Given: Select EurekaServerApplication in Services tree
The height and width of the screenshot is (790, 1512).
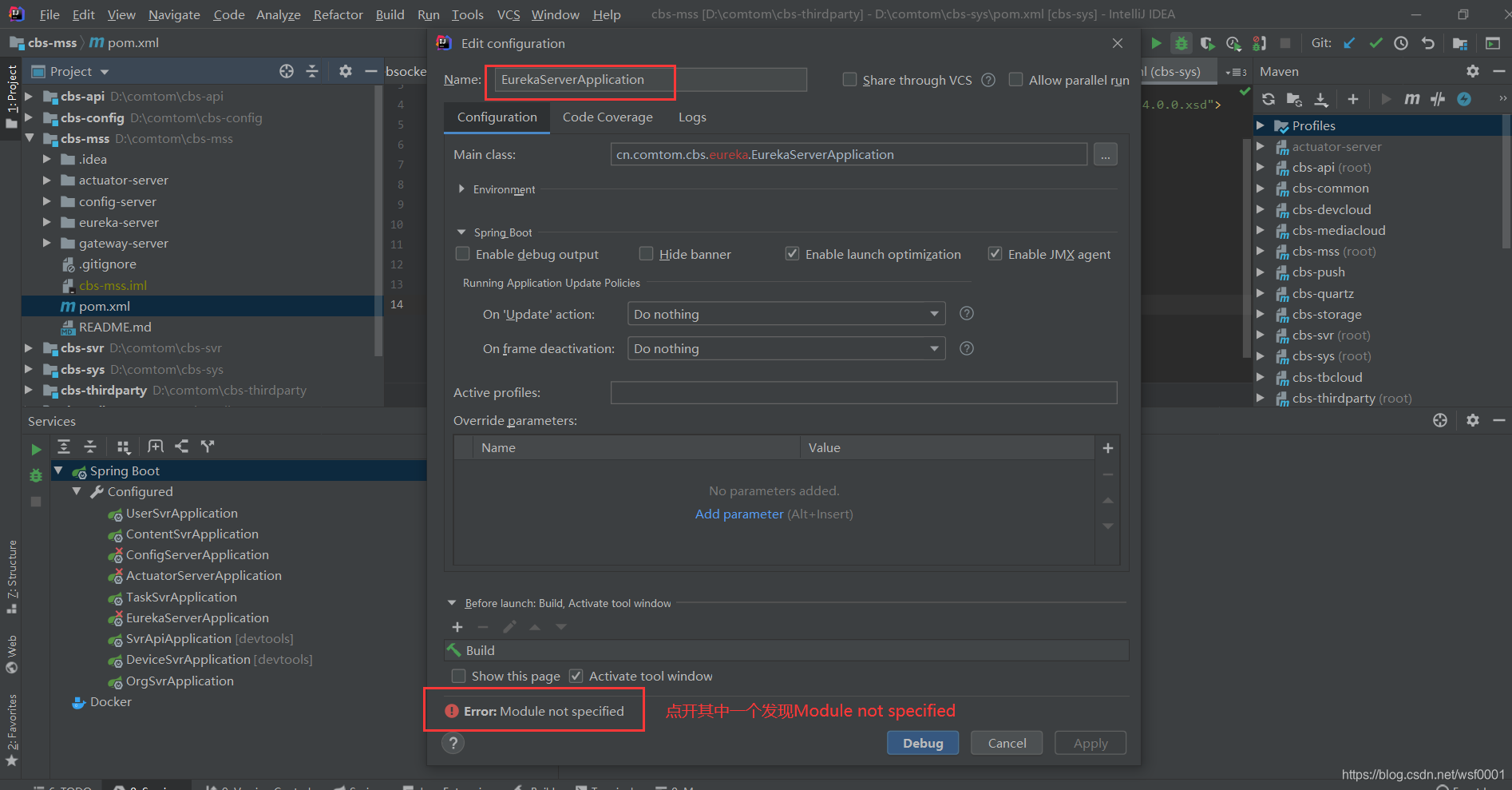Looking at the screenshot, I should pyautogui.click(x=197, y=617).
